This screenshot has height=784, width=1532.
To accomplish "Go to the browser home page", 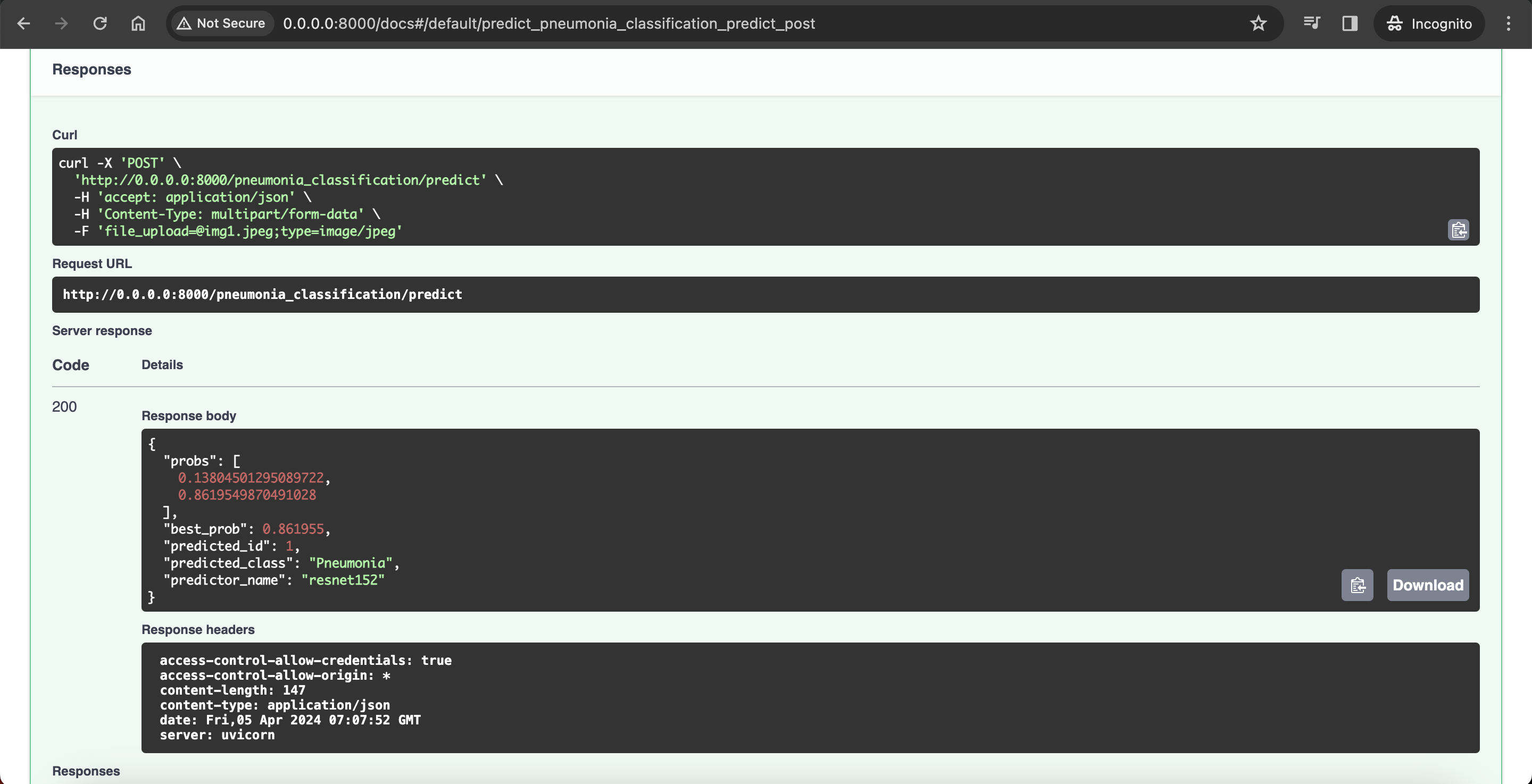I will click(138, 24).
